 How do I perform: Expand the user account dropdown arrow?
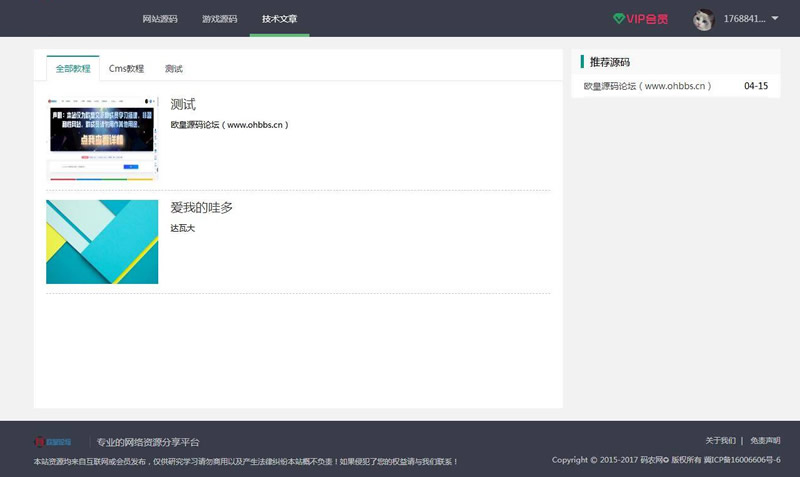point(775,18)
